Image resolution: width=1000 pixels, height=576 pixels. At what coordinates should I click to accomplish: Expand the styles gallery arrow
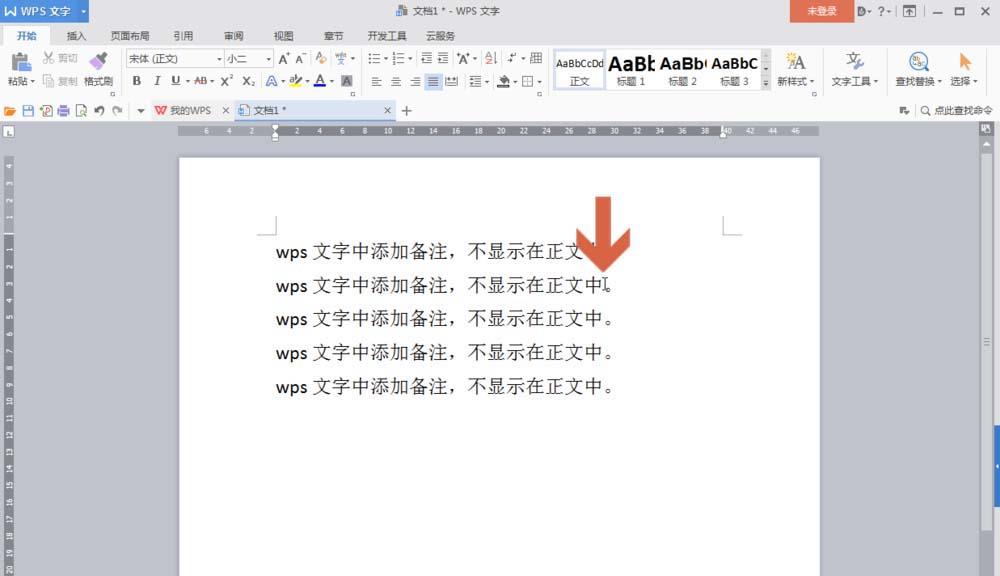766,82
